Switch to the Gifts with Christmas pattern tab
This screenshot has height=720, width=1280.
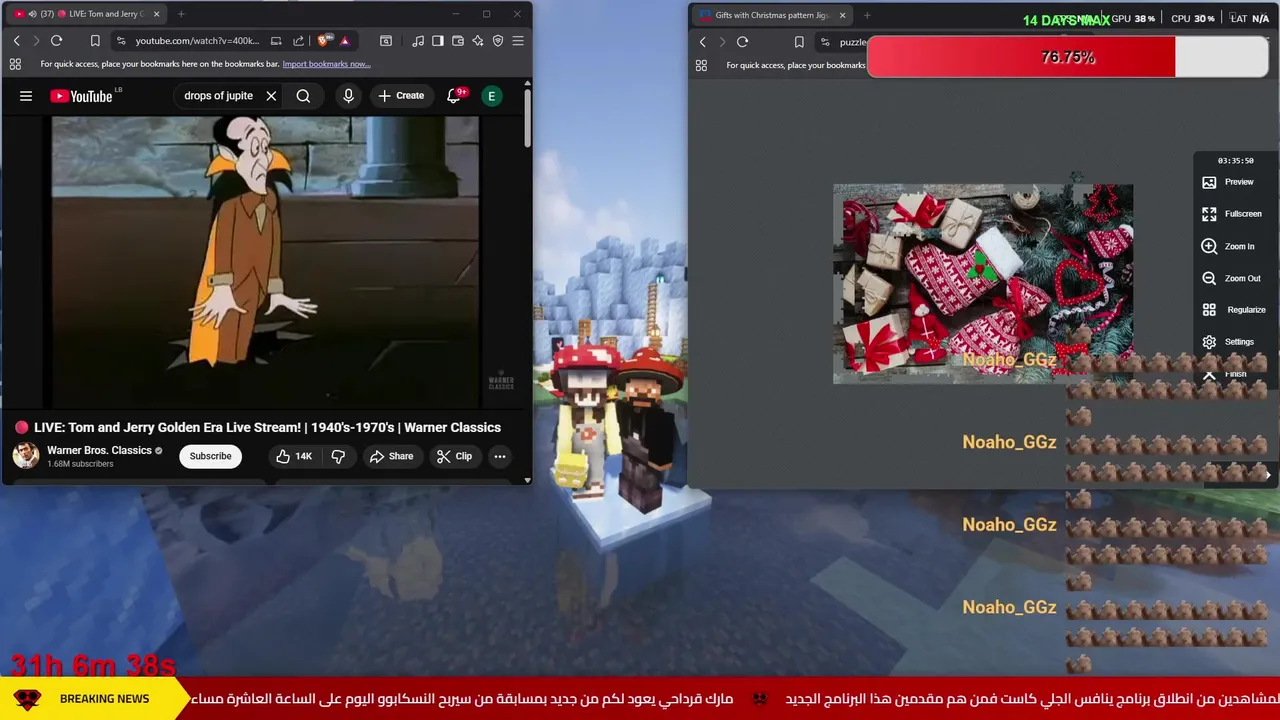click(x=773, y=15)
